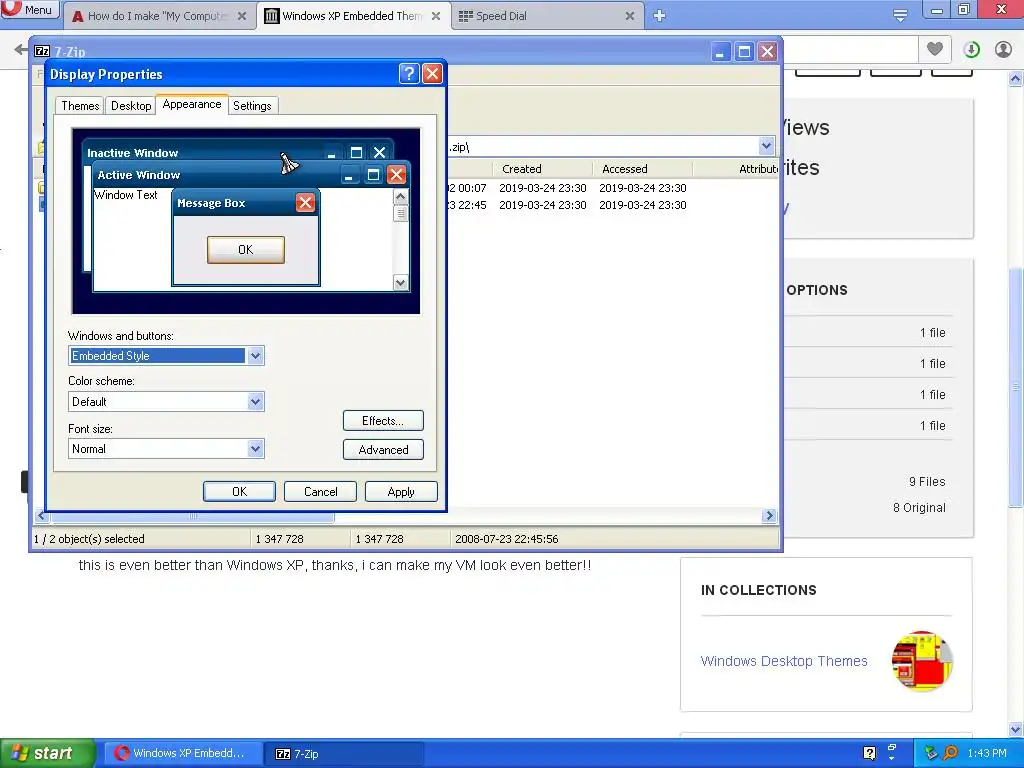Switch to the Opera Windows XP Embedd... taskbar button
The image size is (1024, 768).
(183, 753)
